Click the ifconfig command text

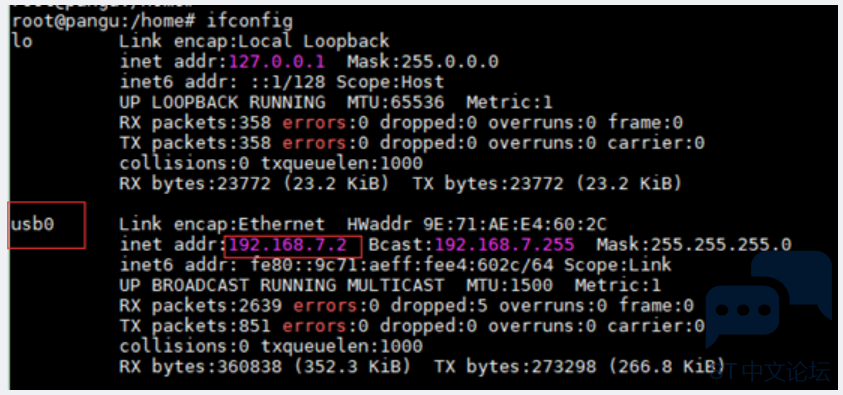[250, 21]
